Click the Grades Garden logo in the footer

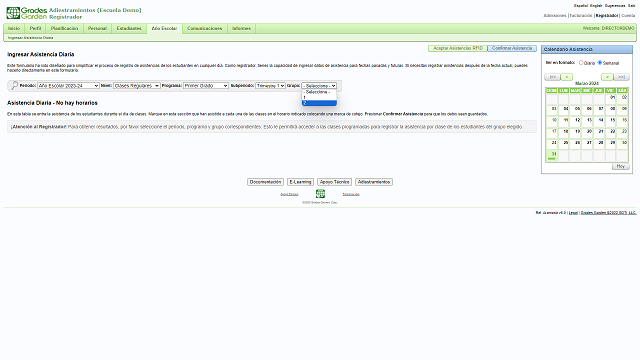tap(320, 194)
